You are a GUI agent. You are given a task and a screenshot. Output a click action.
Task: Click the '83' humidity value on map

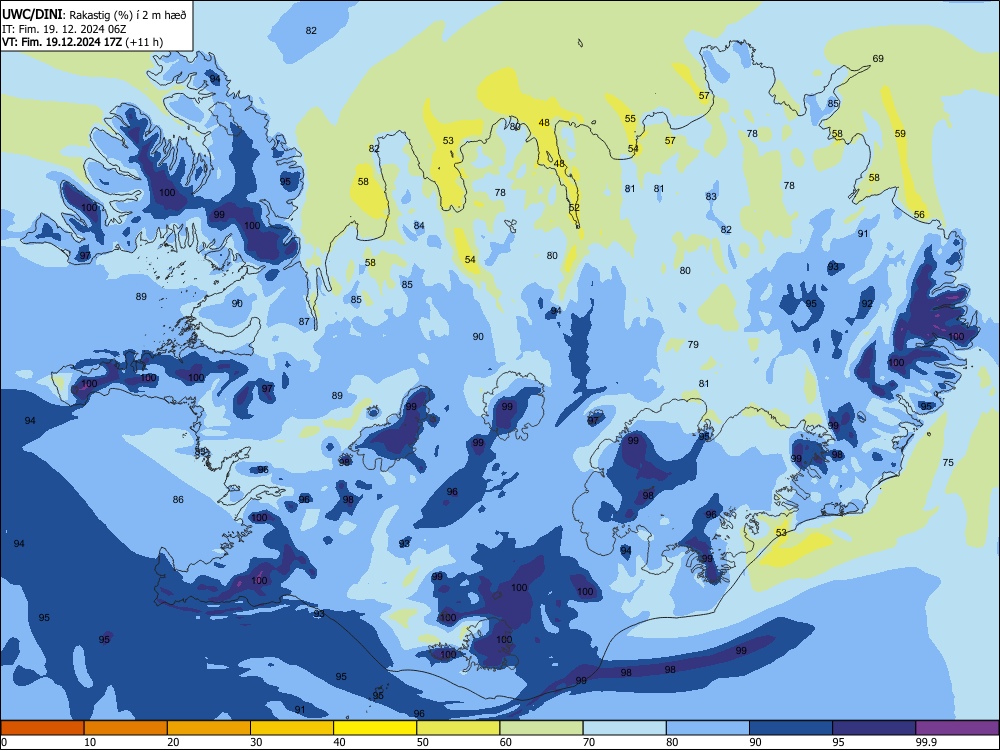click(x=711, y=196)
